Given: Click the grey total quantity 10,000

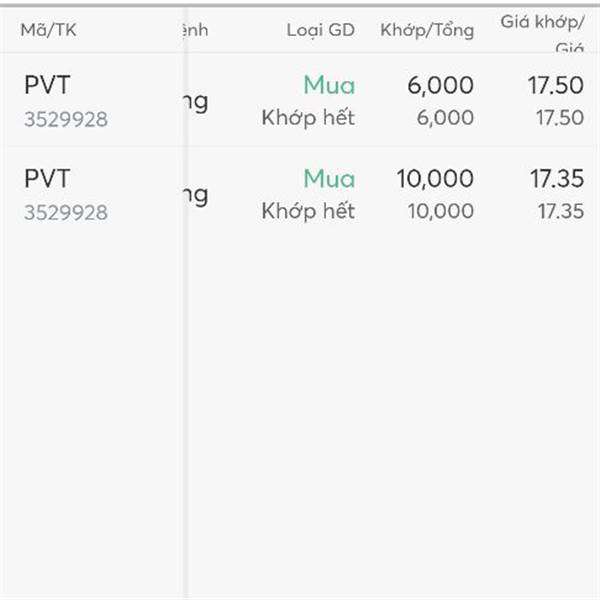Looking at the screenshot, I should [x=441, y=211].
